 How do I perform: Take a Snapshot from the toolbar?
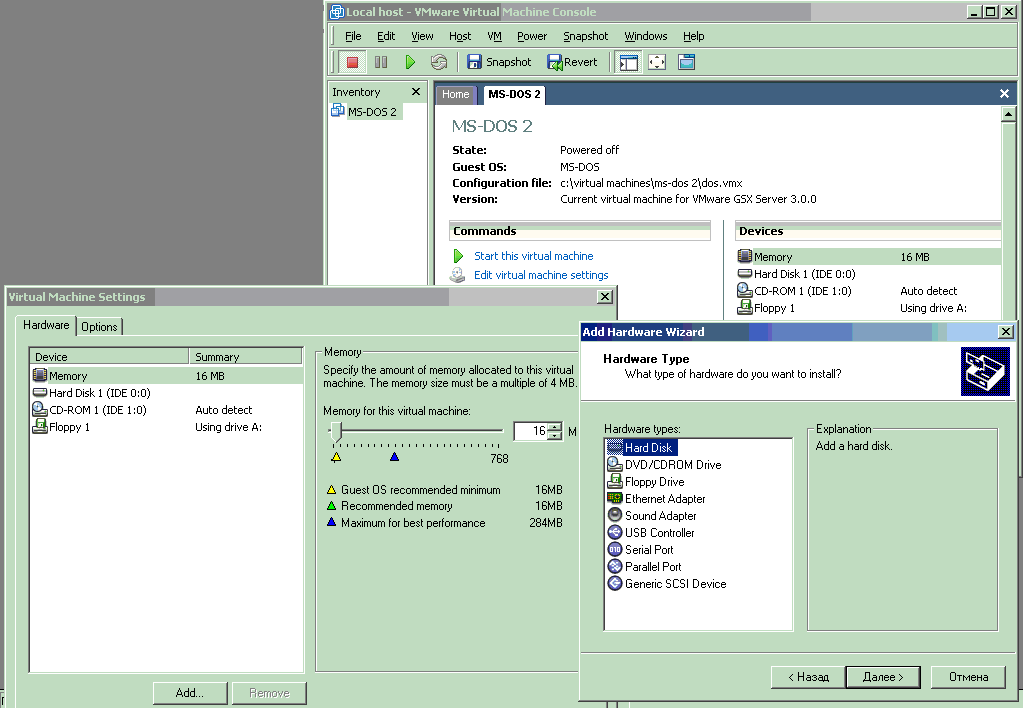(x=499, y=62)
